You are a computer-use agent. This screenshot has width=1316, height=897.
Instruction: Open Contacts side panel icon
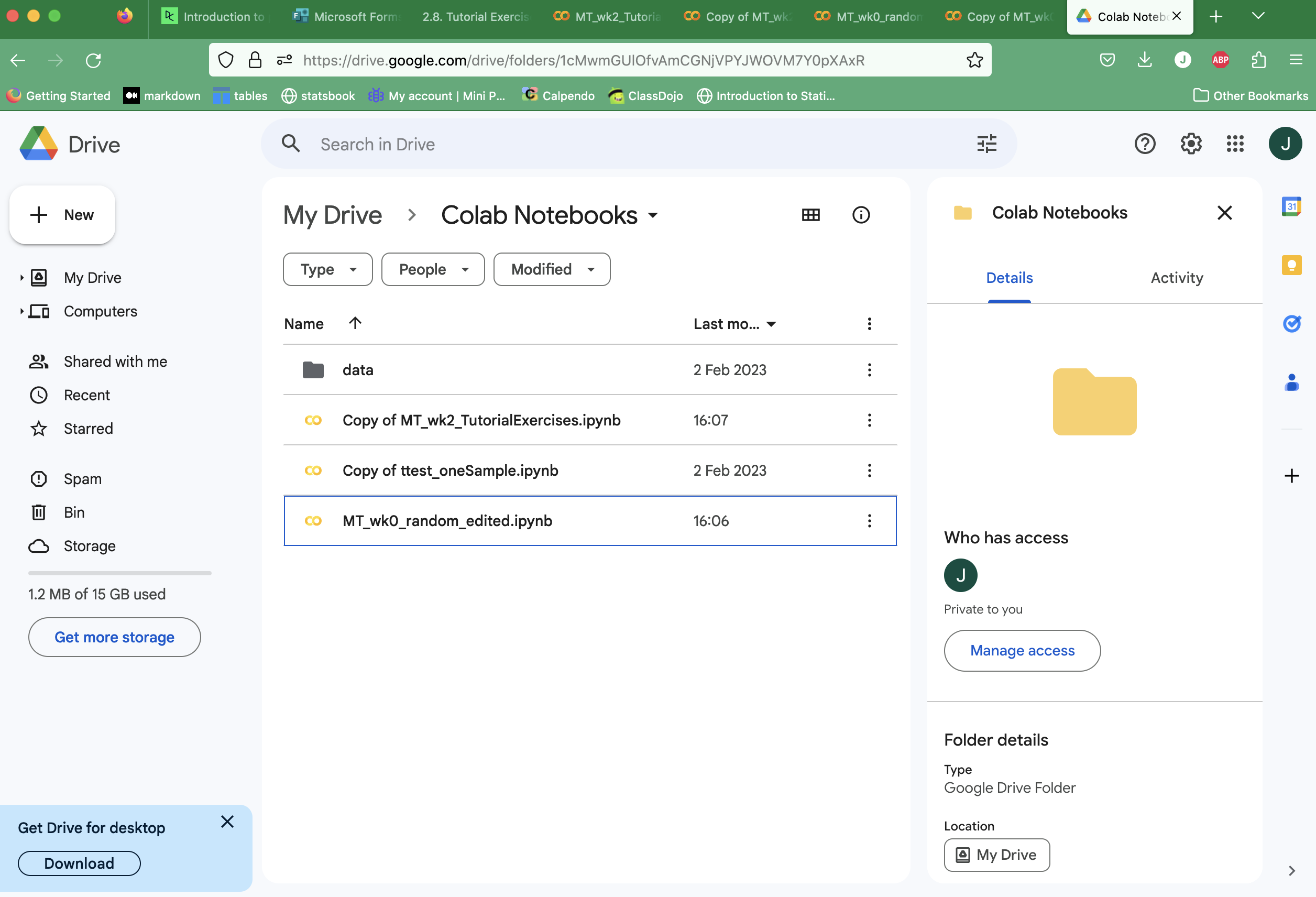[x=1291, y=383]
